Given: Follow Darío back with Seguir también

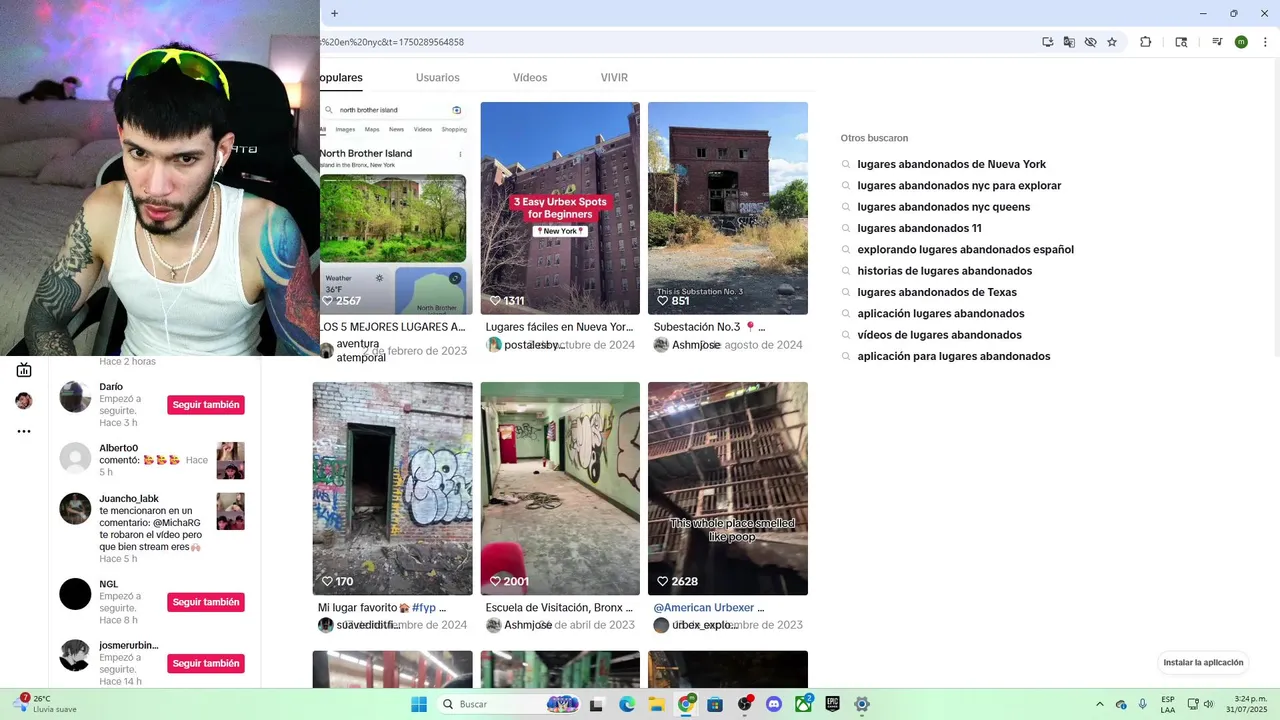Looking at the screenshot, I should pyautogui.click(x=206, y=405).
